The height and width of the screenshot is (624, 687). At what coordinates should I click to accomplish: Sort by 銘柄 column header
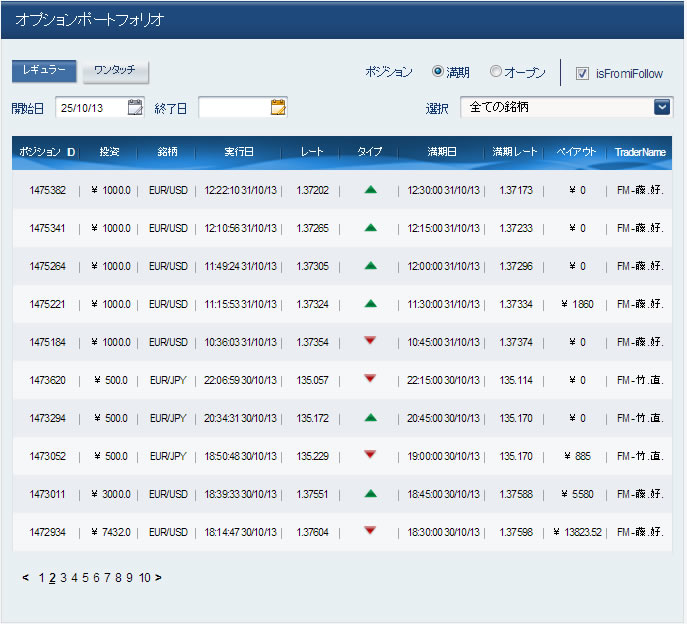click(167, 152)
